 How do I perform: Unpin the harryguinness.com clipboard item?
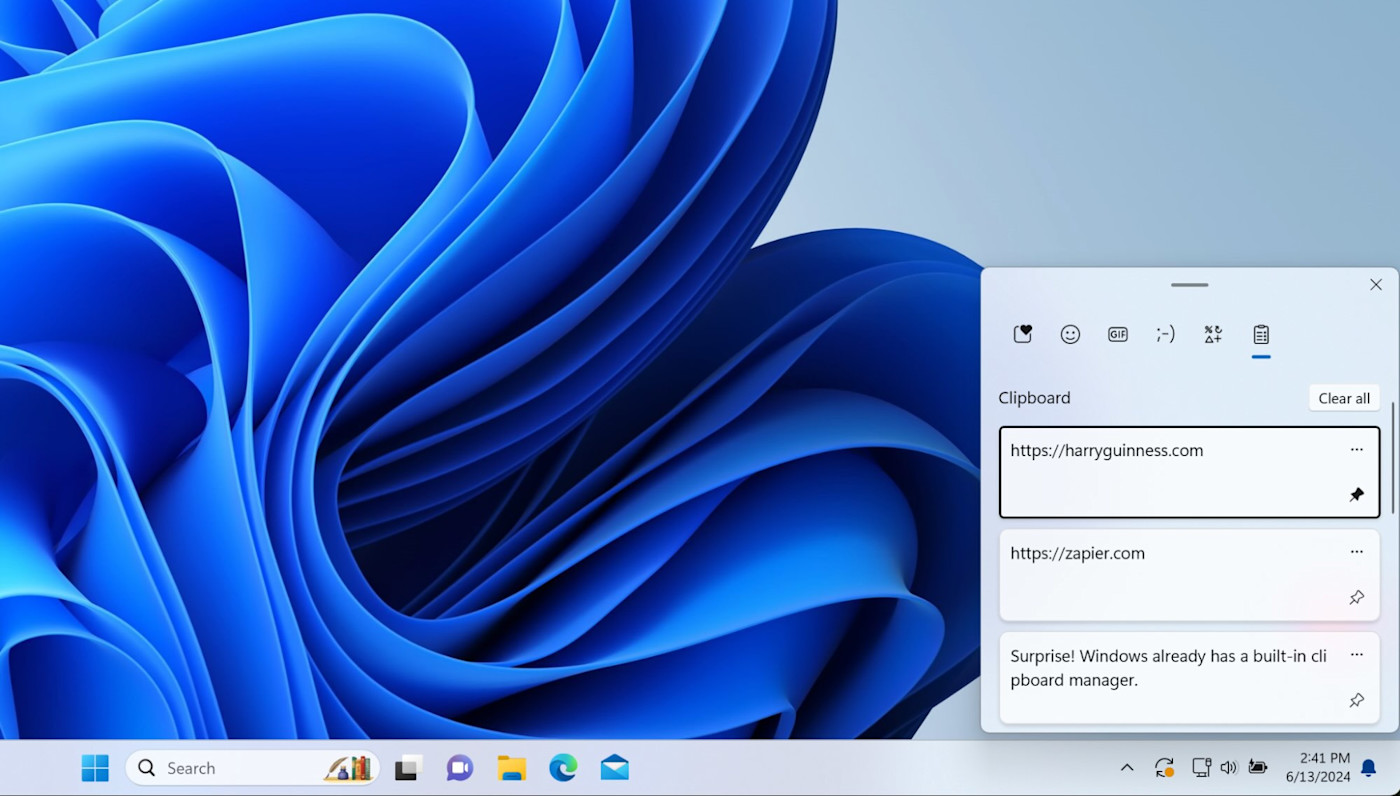(x=1356, y=495)
